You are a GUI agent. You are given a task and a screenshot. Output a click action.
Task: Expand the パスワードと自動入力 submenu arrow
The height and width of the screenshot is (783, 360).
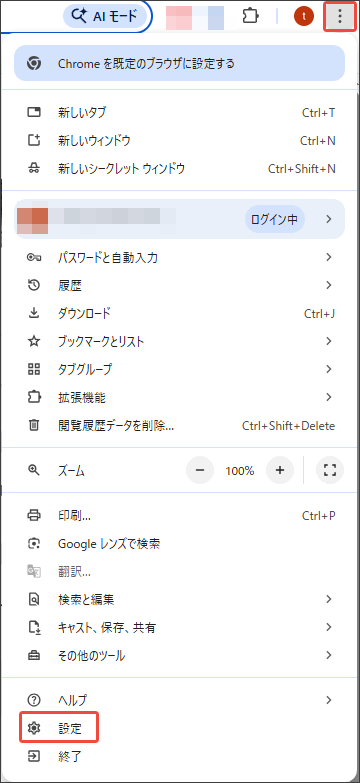(329, 258)
